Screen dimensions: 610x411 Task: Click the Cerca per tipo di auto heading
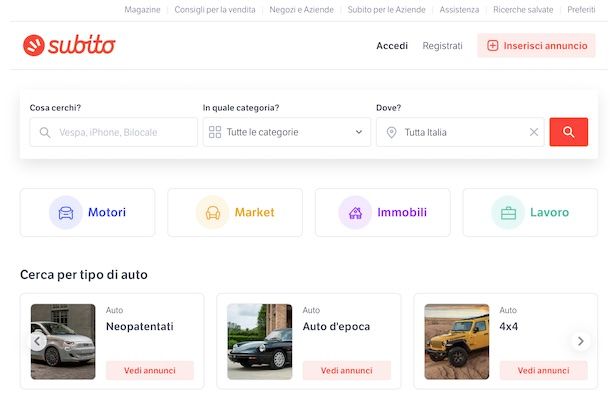click(x=84, y=275)
